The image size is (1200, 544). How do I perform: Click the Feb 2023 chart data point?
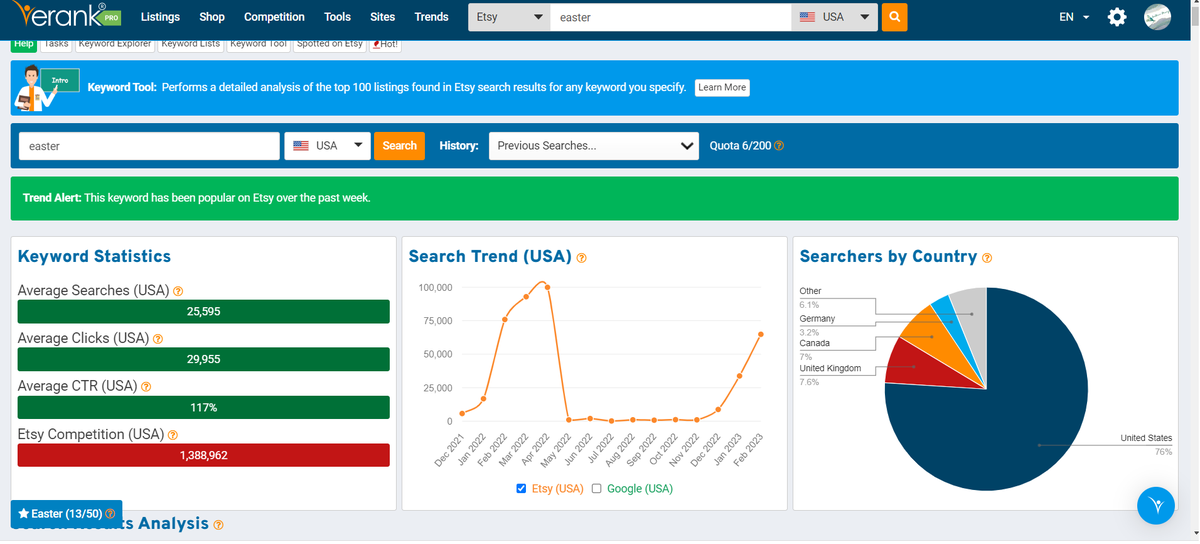pyautogui.click(x=761, y=334)
